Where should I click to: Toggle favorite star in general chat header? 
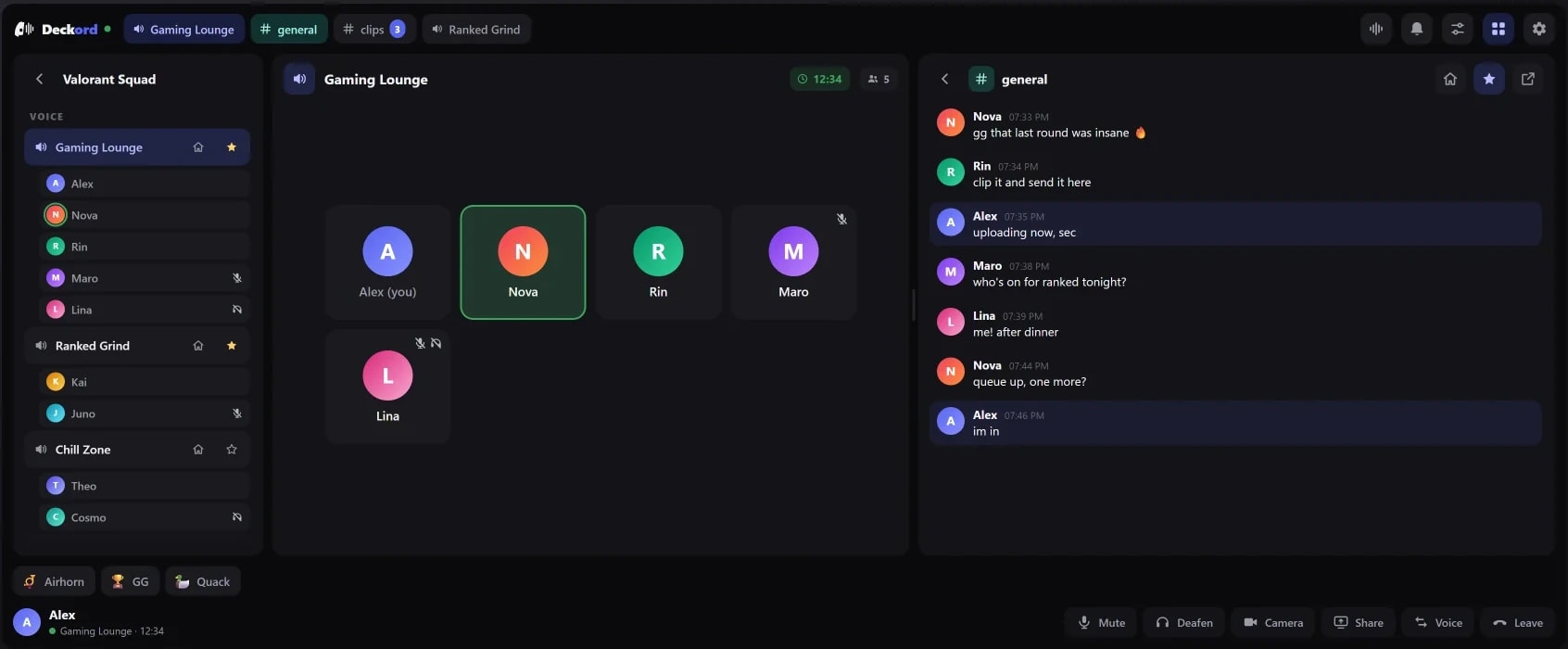(x=1489, y=79)
